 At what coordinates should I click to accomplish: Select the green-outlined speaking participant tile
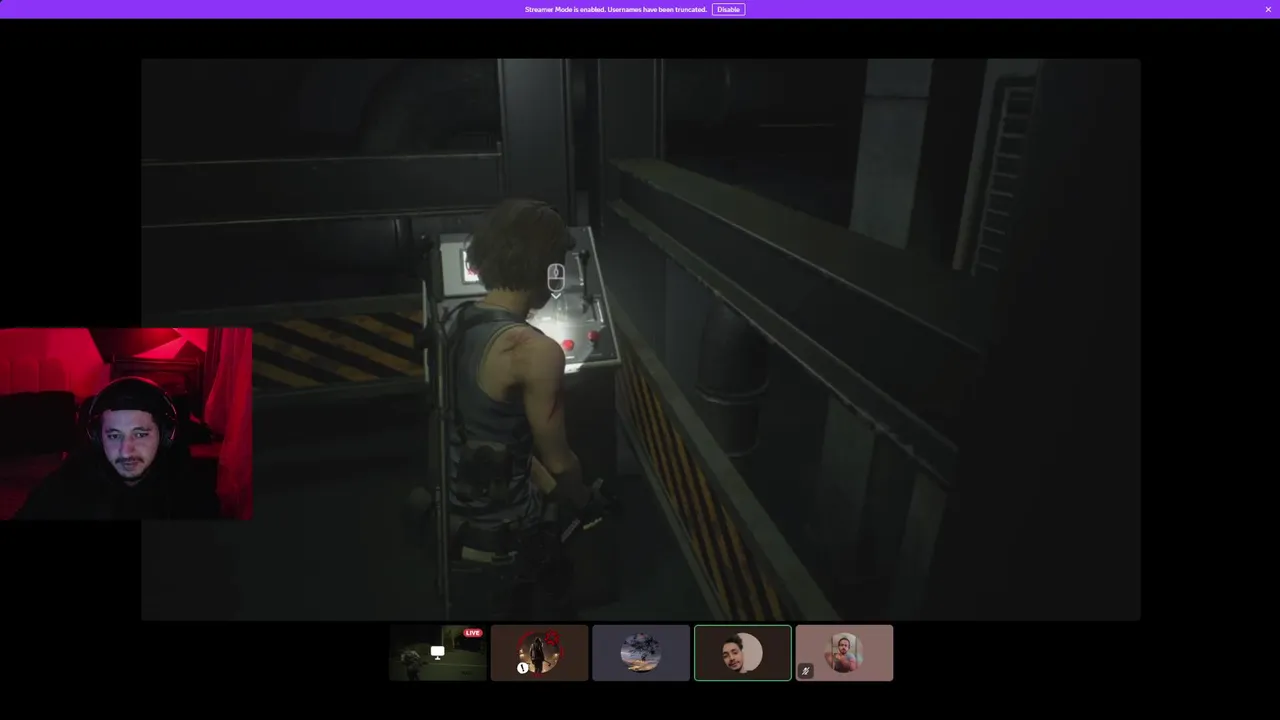pos(743,653)
